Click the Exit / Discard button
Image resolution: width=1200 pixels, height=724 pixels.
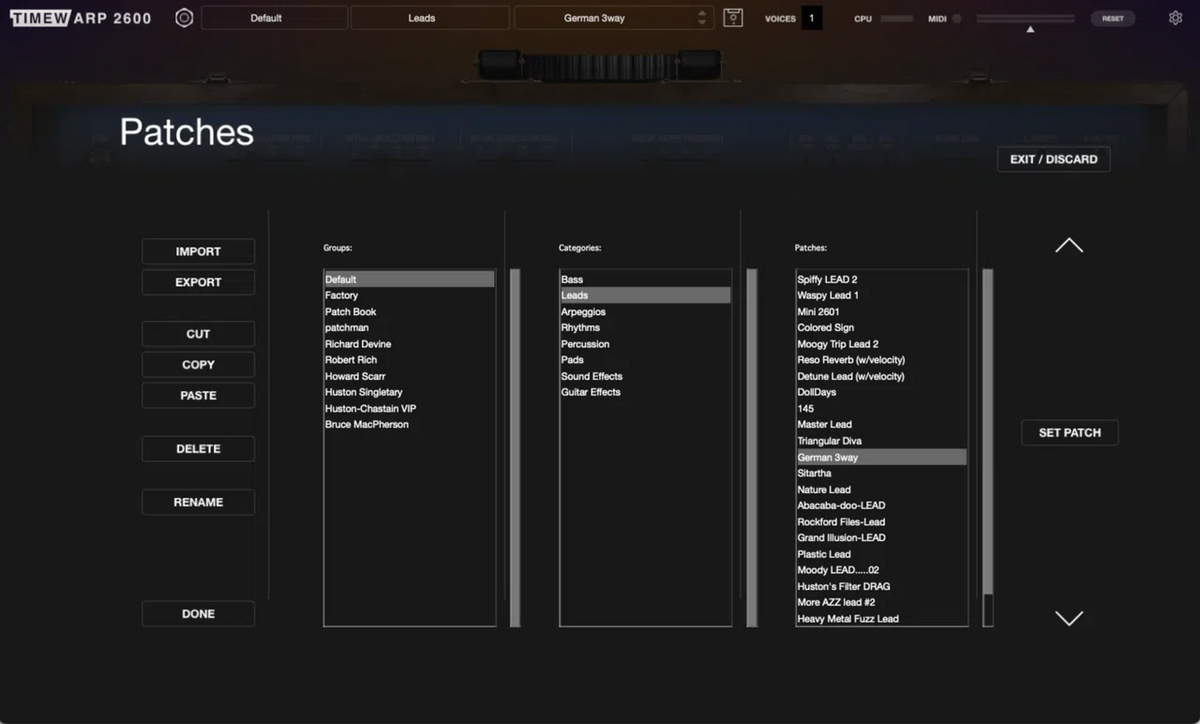pos(1053,159)
